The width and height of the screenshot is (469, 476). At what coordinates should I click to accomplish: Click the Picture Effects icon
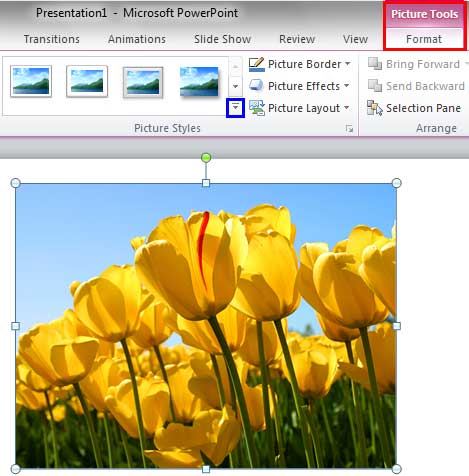coord(256,86)
